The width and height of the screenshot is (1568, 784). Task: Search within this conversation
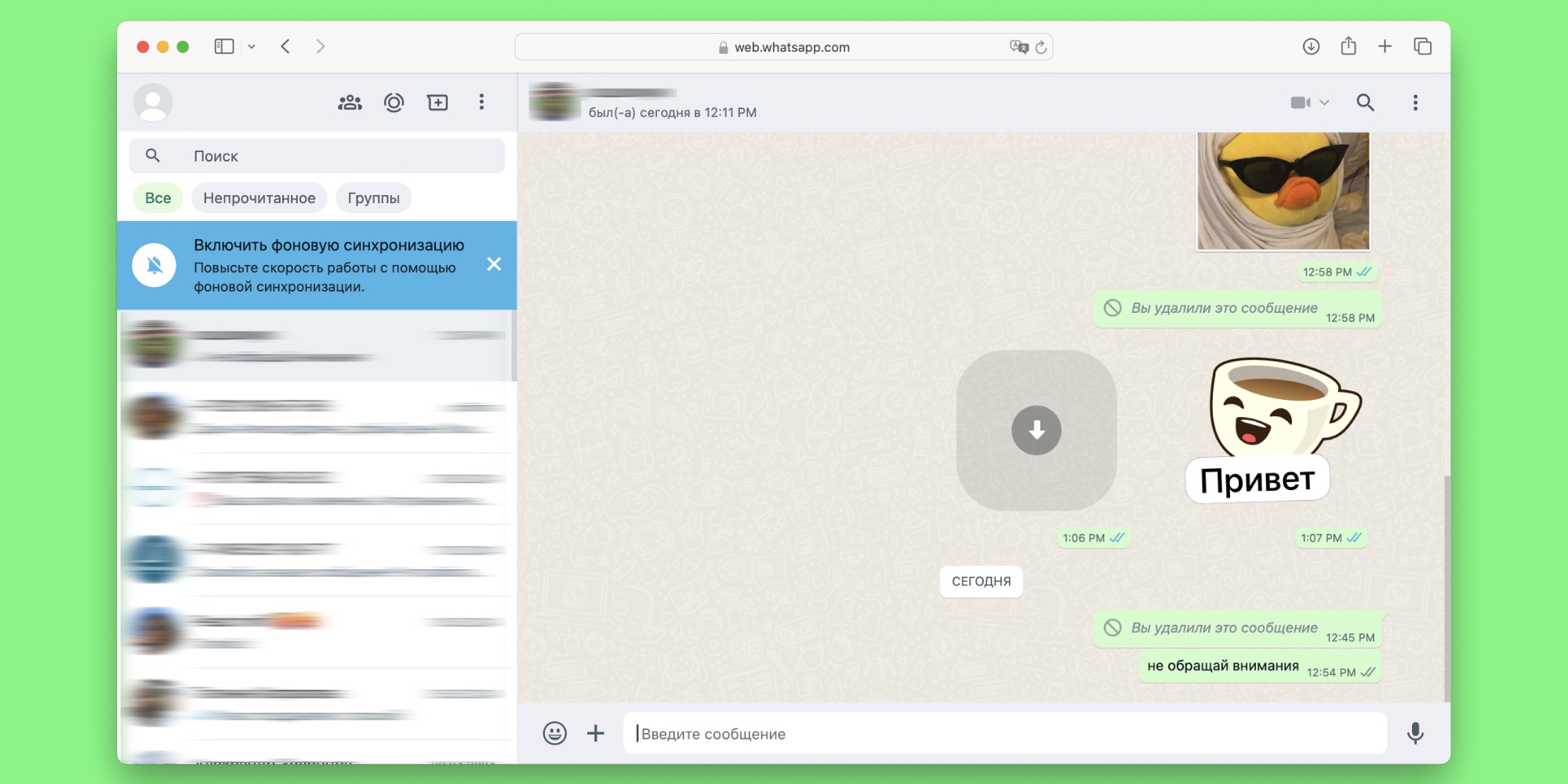tap(1365, 103)
